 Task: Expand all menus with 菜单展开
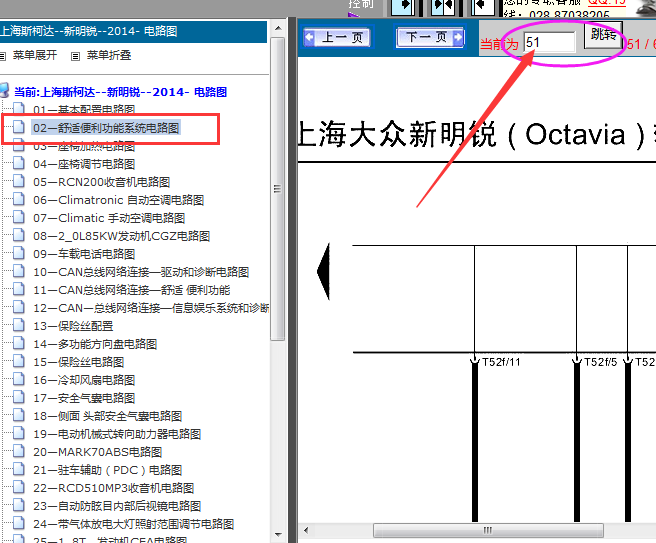click(x=35, y=55)
